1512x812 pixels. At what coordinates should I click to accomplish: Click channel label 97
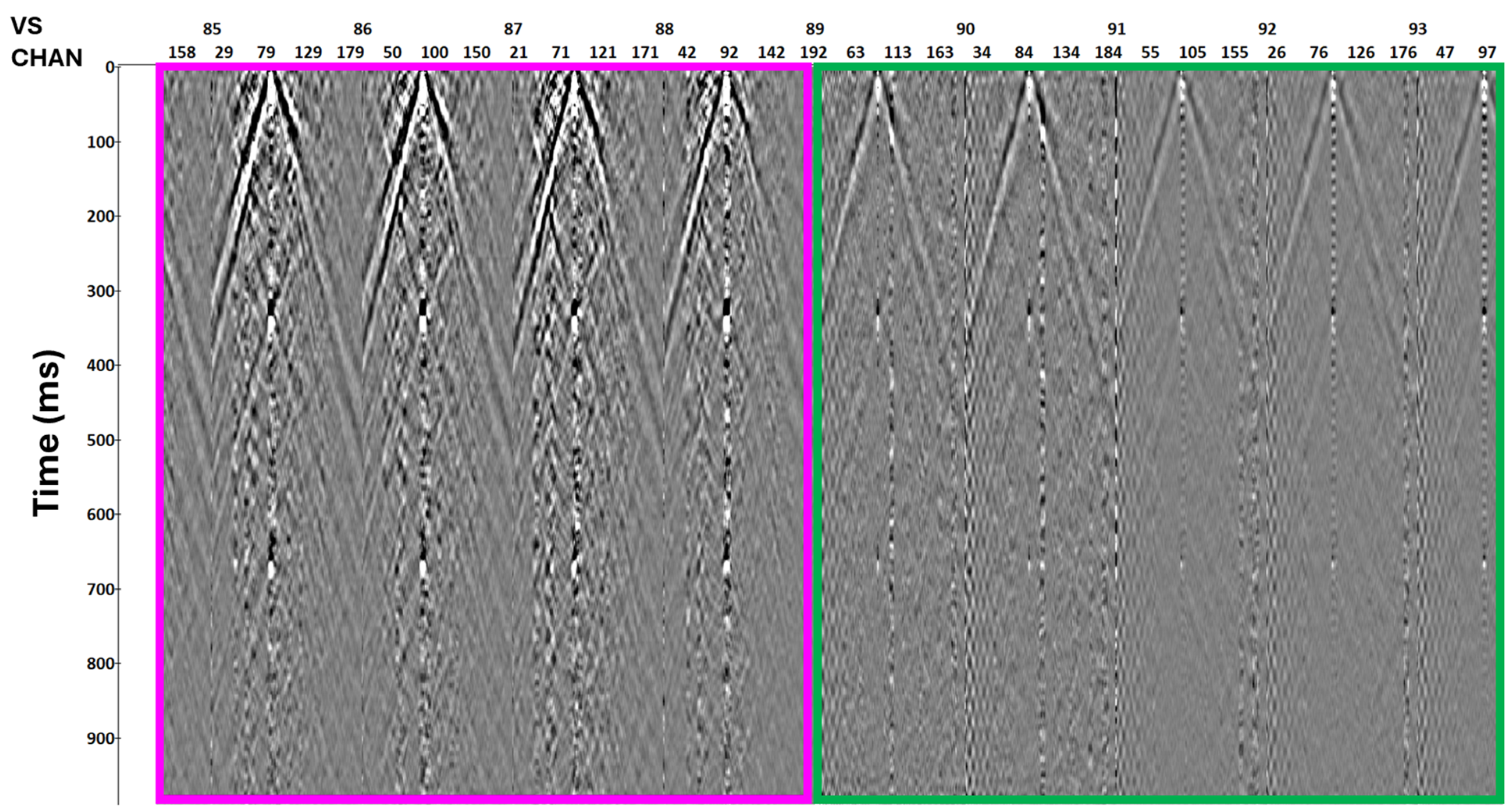coord(1487,53)
